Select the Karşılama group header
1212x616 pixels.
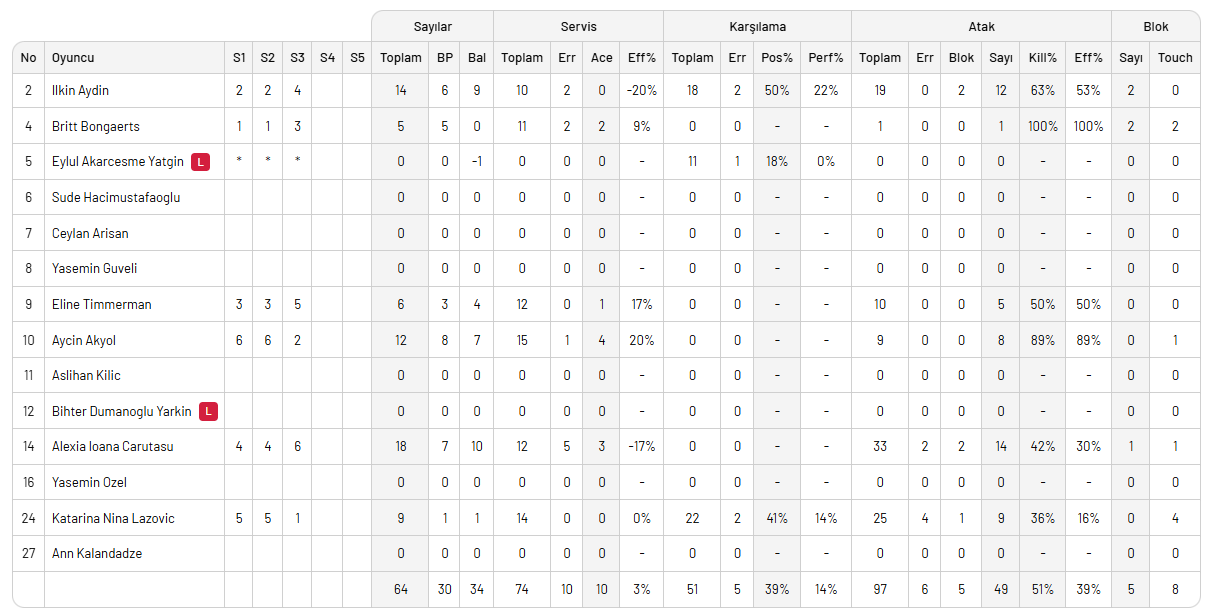point(757,26)
